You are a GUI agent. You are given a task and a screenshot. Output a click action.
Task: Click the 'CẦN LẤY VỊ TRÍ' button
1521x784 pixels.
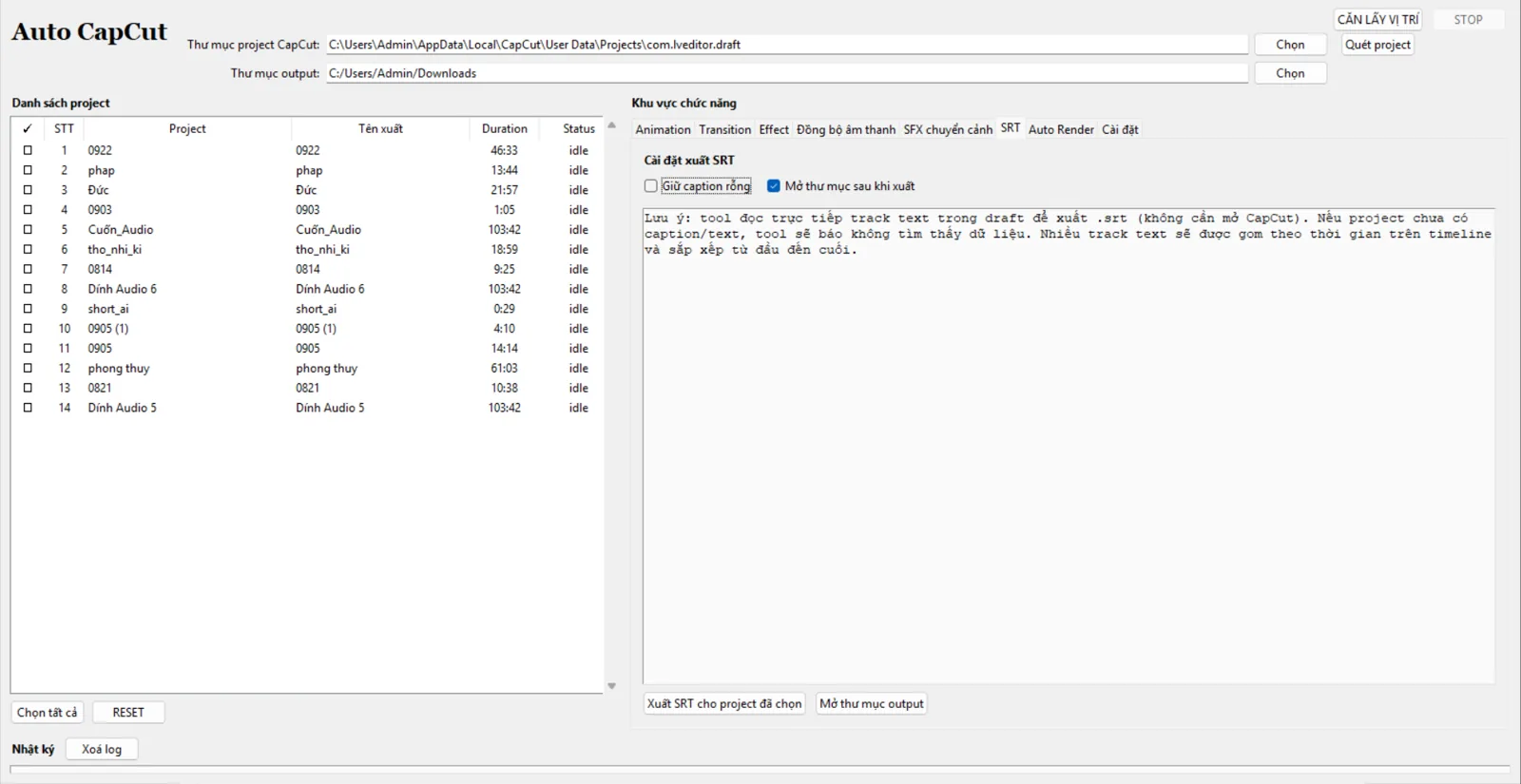click(x=1377, y=19)
